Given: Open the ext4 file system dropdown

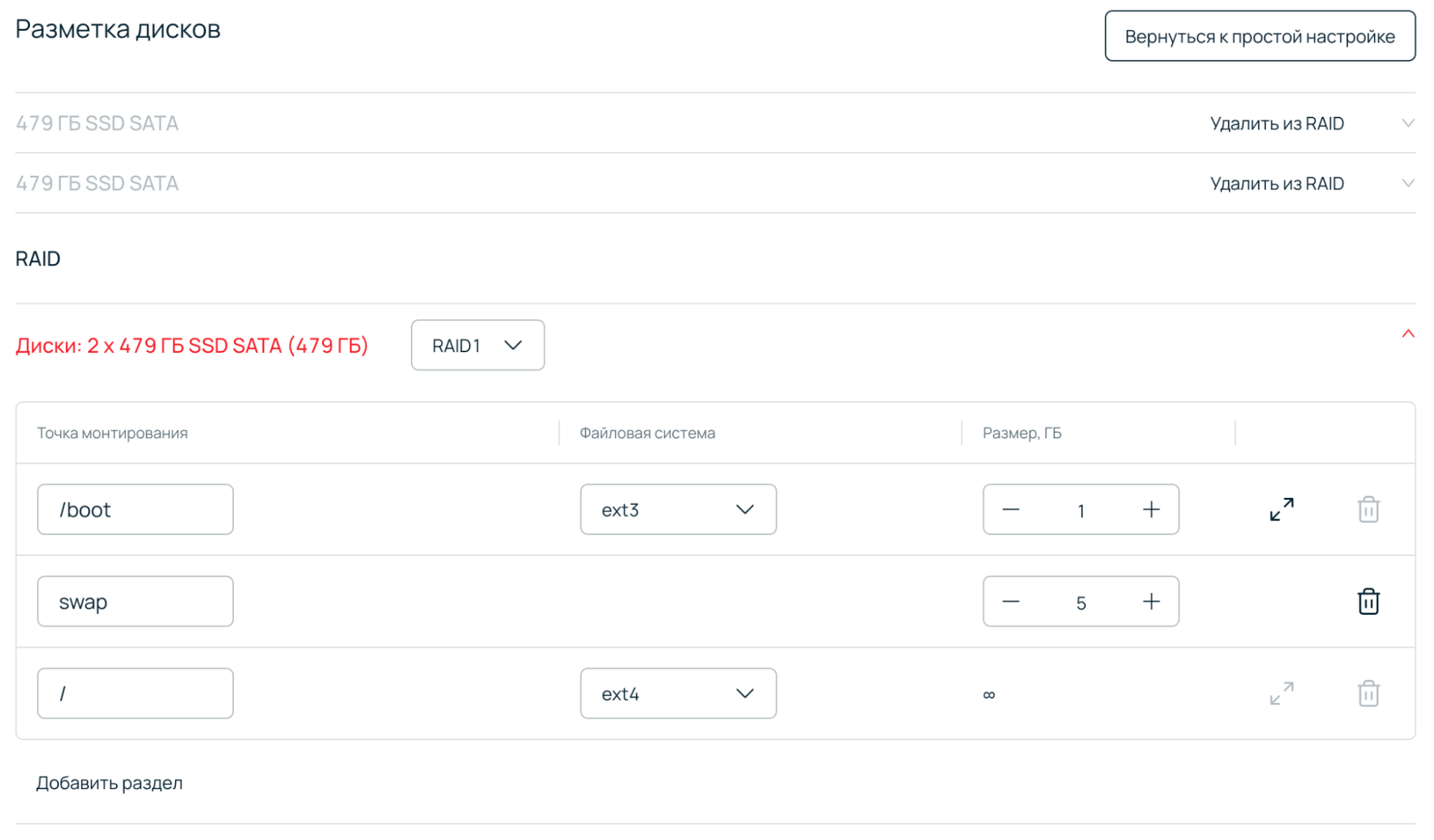Looking at the screenshot, I should point(678,694).
